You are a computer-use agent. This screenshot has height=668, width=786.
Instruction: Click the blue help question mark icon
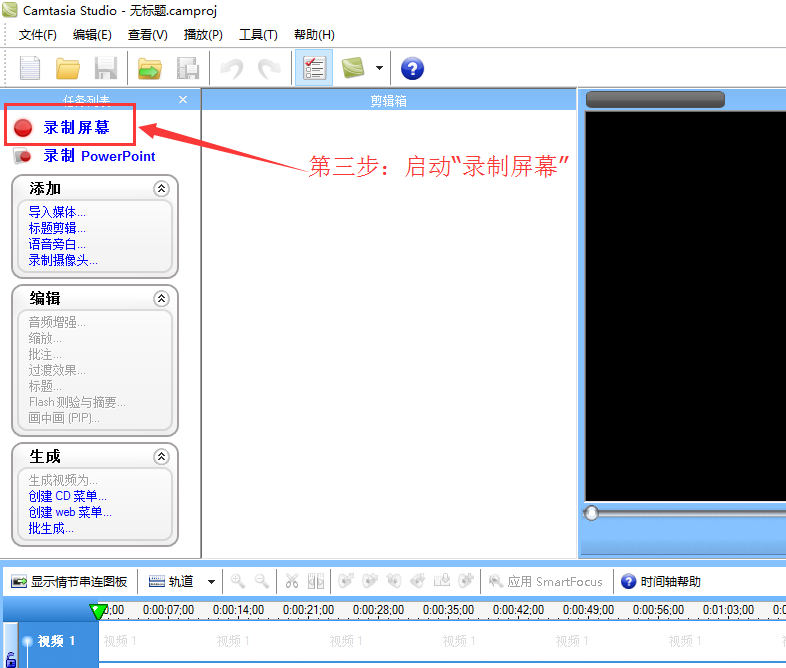(x=412, y=69)
